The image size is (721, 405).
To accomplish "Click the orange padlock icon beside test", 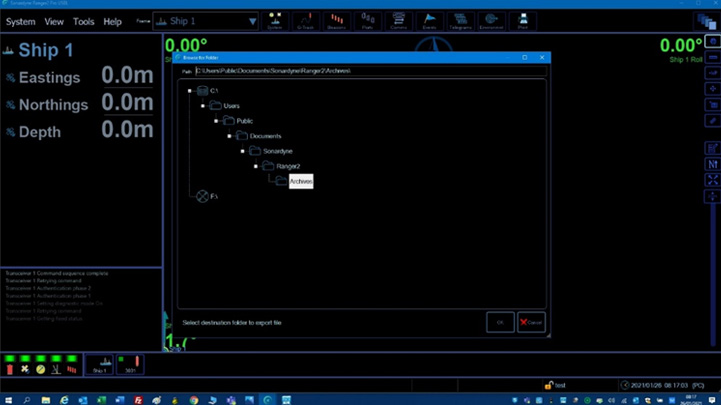I will (x=548, y=385).
